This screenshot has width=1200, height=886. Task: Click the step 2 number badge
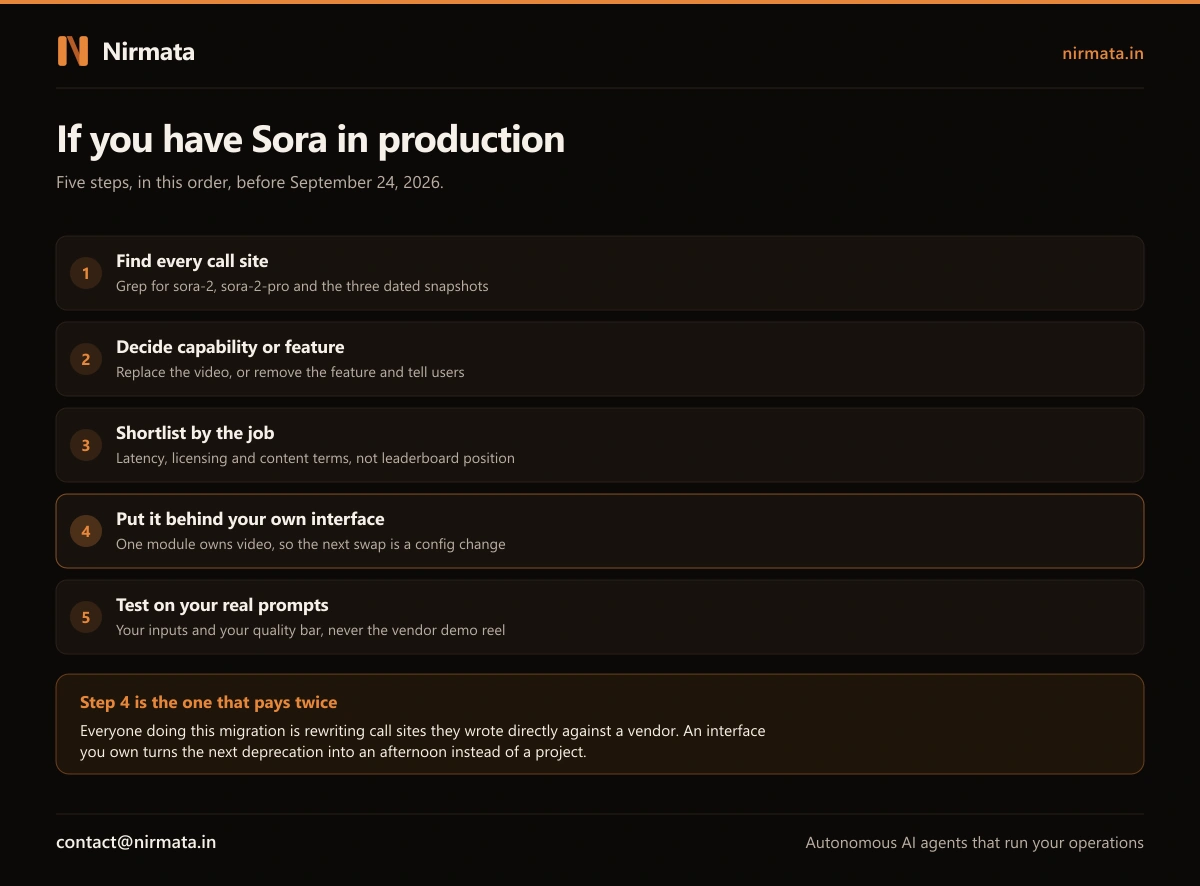pos(86,359)
